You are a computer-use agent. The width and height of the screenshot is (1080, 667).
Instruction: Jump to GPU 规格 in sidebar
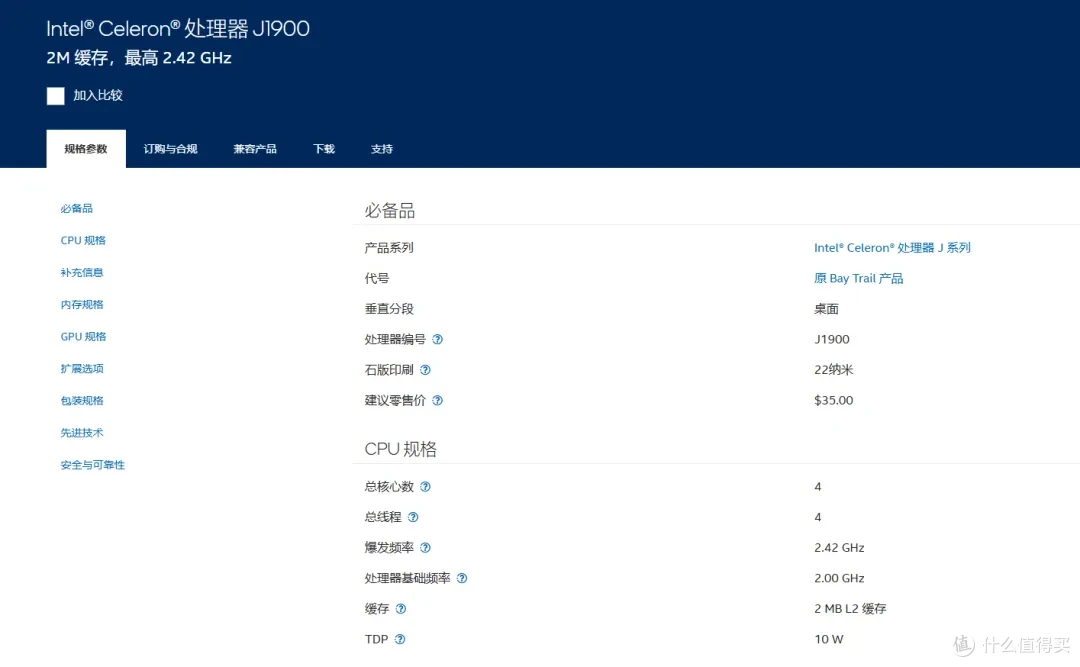(83, 336)
